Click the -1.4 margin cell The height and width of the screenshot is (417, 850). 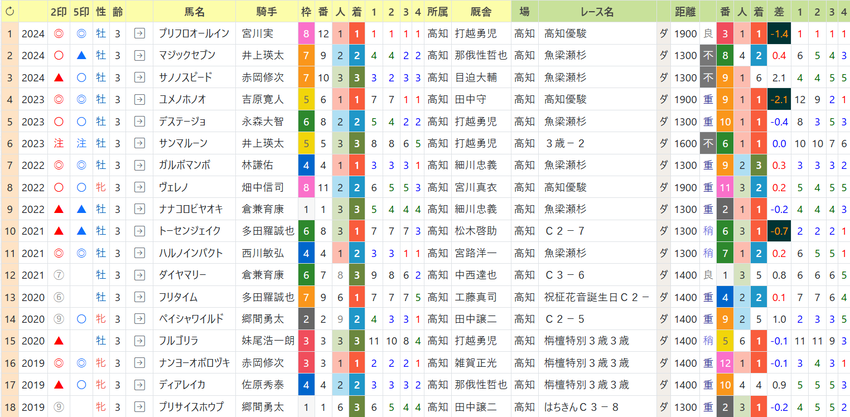pyautogui.click(x=778, y=34)
